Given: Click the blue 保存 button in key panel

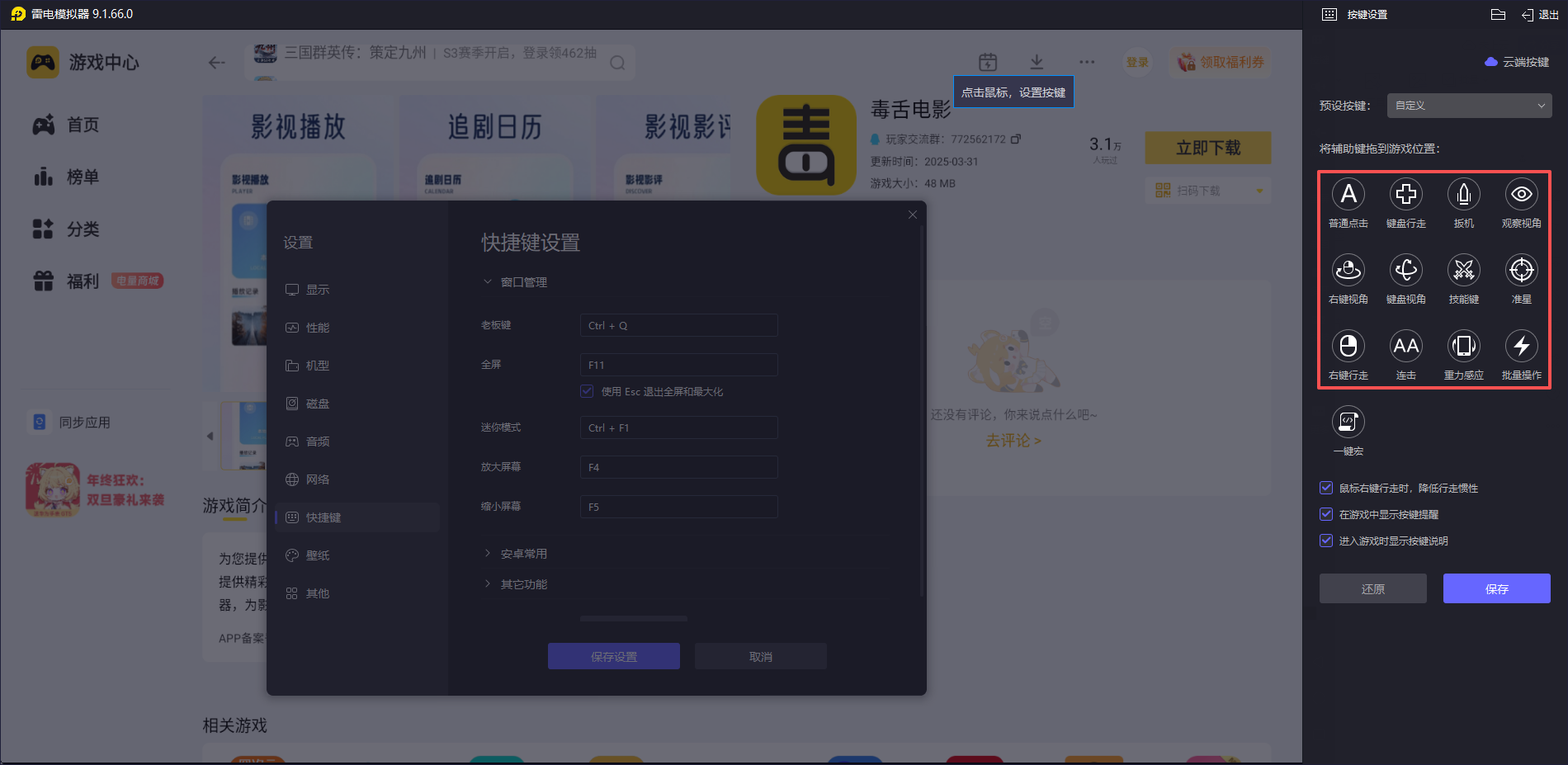Looking at the screenshot, I should point(1496,588).
